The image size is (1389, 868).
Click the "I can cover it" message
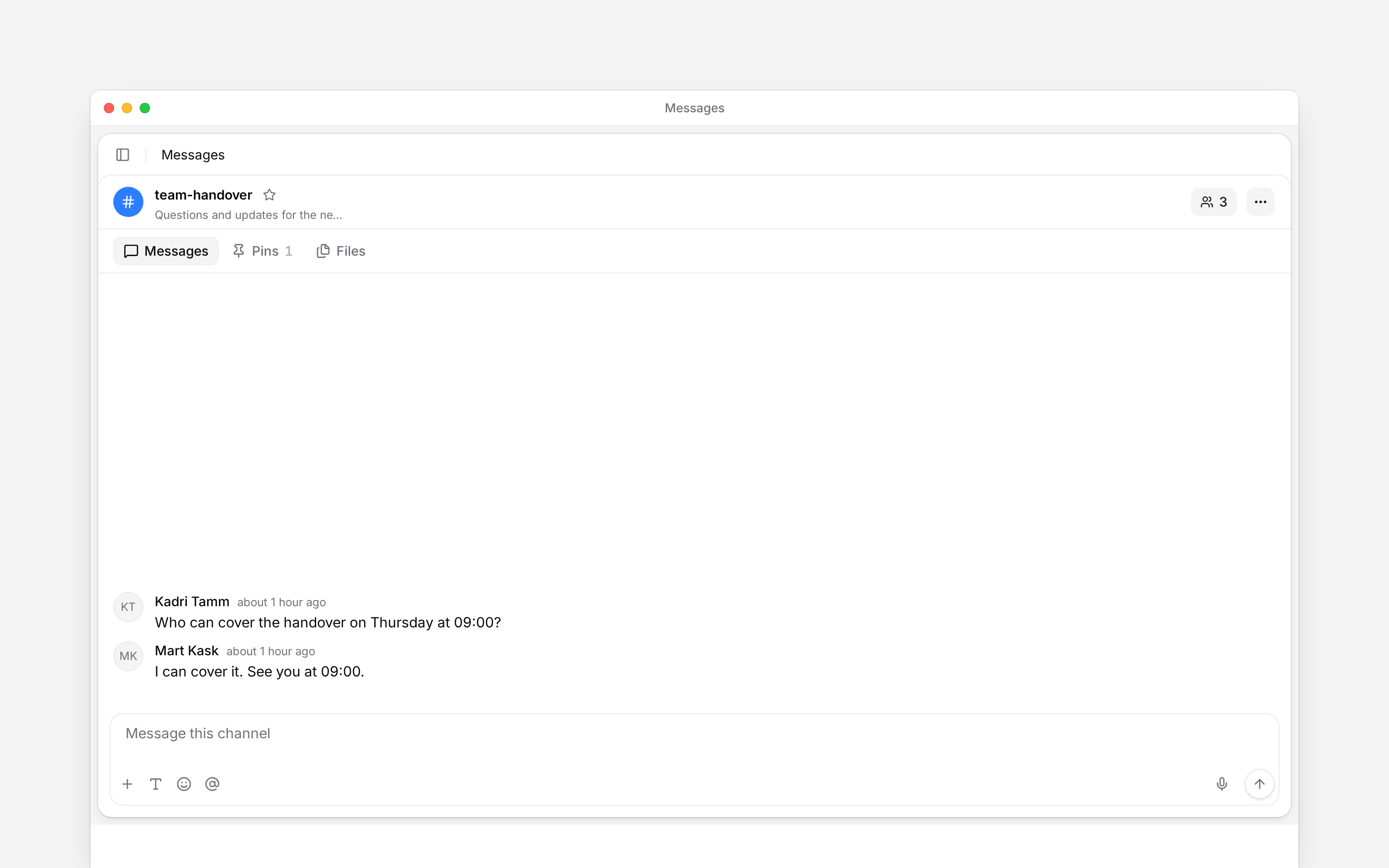pos(259,672)
